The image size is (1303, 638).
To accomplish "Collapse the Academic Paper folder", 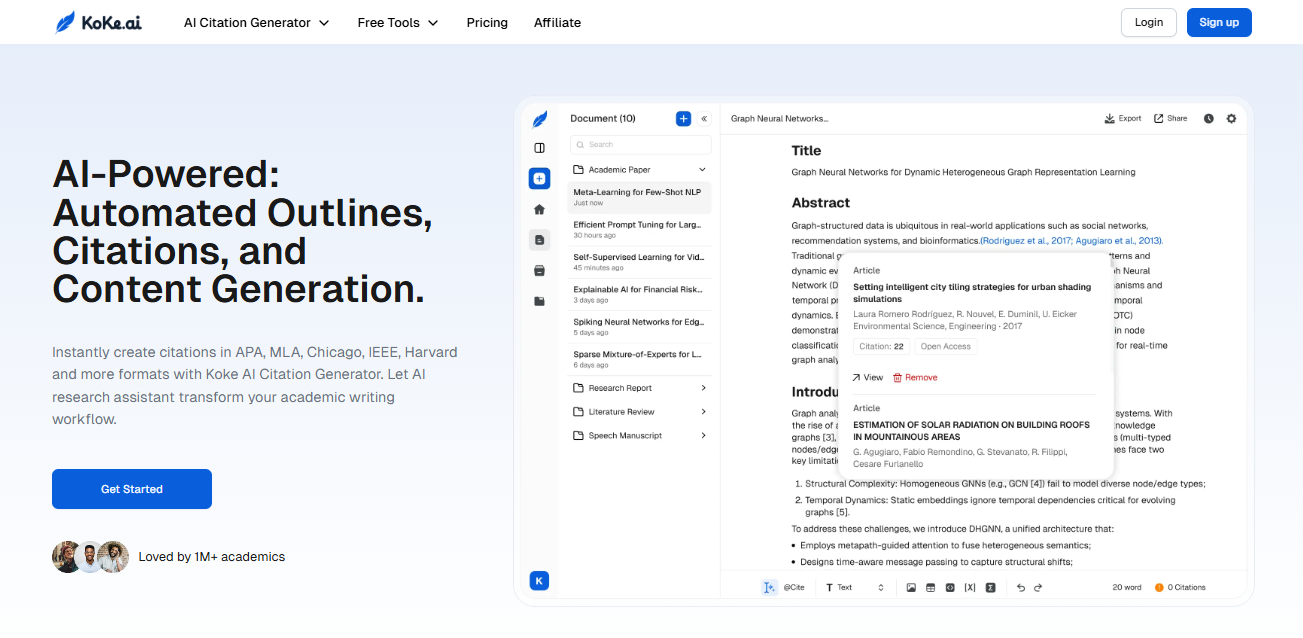I will tap(640, 170).
